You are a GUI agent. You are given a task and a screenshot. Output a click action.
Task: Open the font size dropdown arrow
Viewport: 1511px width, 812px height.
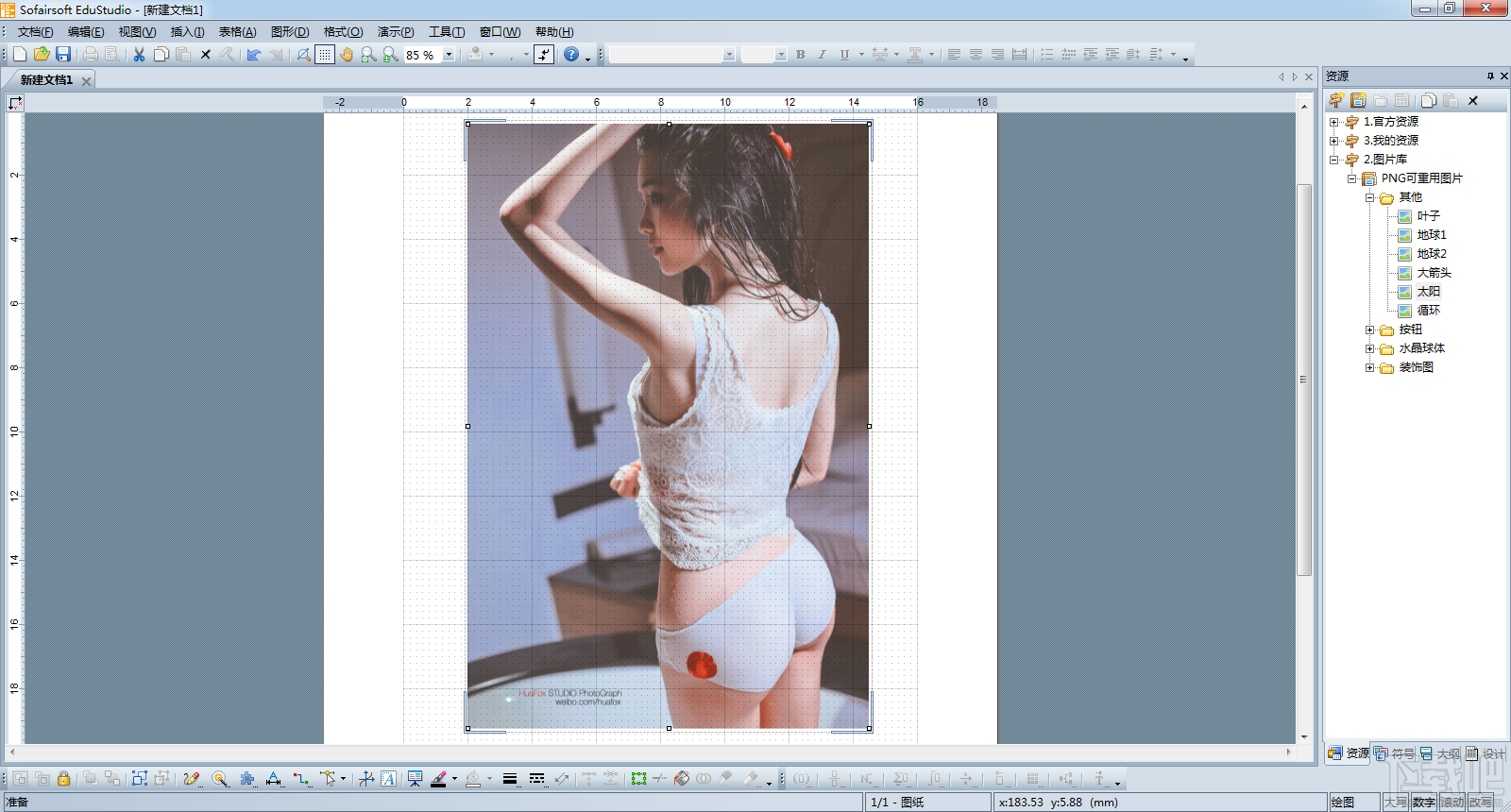tap(781, 55)
